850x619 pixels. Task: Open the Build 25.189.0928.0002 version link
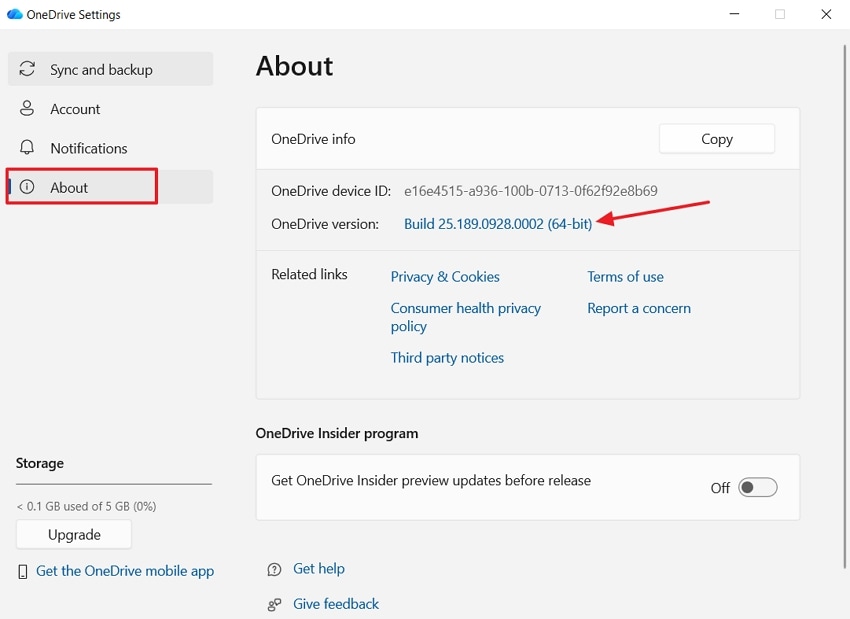point(497,223)
